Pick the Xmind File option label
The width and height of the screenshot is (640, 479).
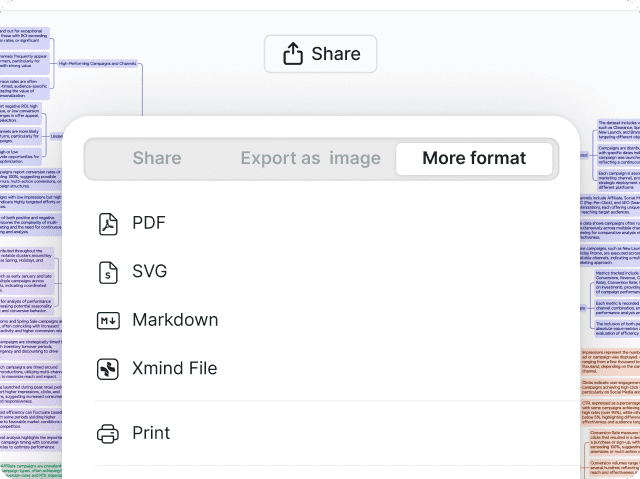pos(174,369)
